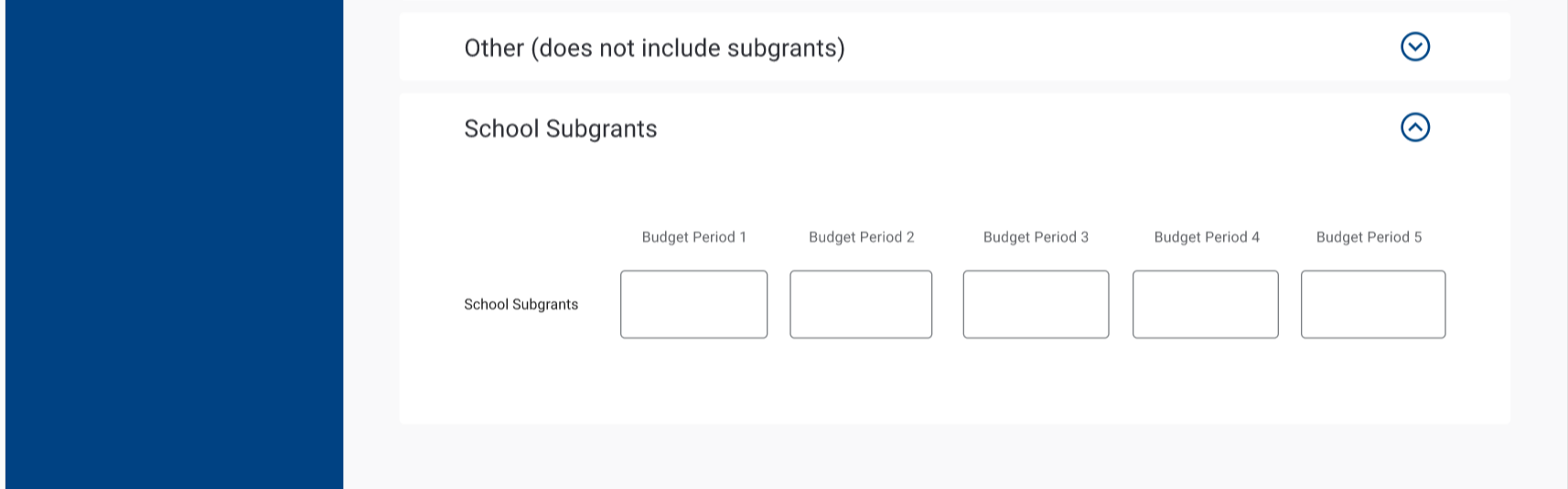1568x489 pixels.
Task: Select the Budget Period 3 column header text
Action: pyautogui.click(x=1036, y=237)
